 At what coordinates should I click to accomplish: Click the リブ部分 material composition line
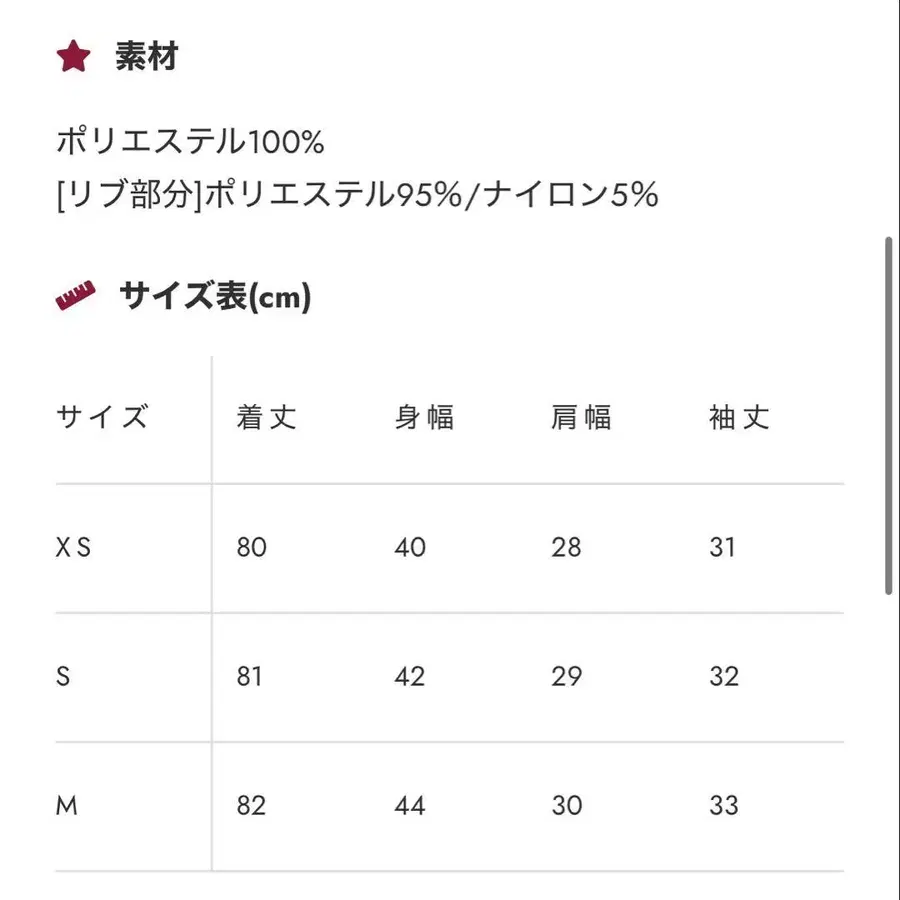coord(357,195)
